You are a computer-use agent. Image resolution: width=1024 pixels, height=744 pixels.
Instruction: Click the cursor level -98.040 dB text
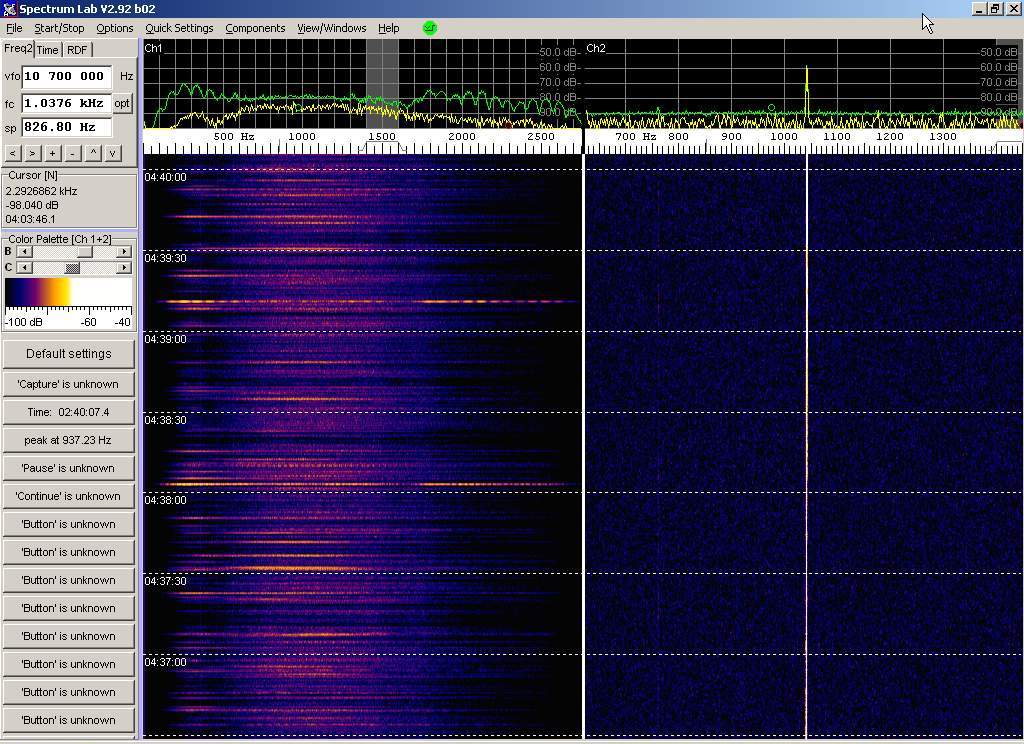(x=32, y=205)
